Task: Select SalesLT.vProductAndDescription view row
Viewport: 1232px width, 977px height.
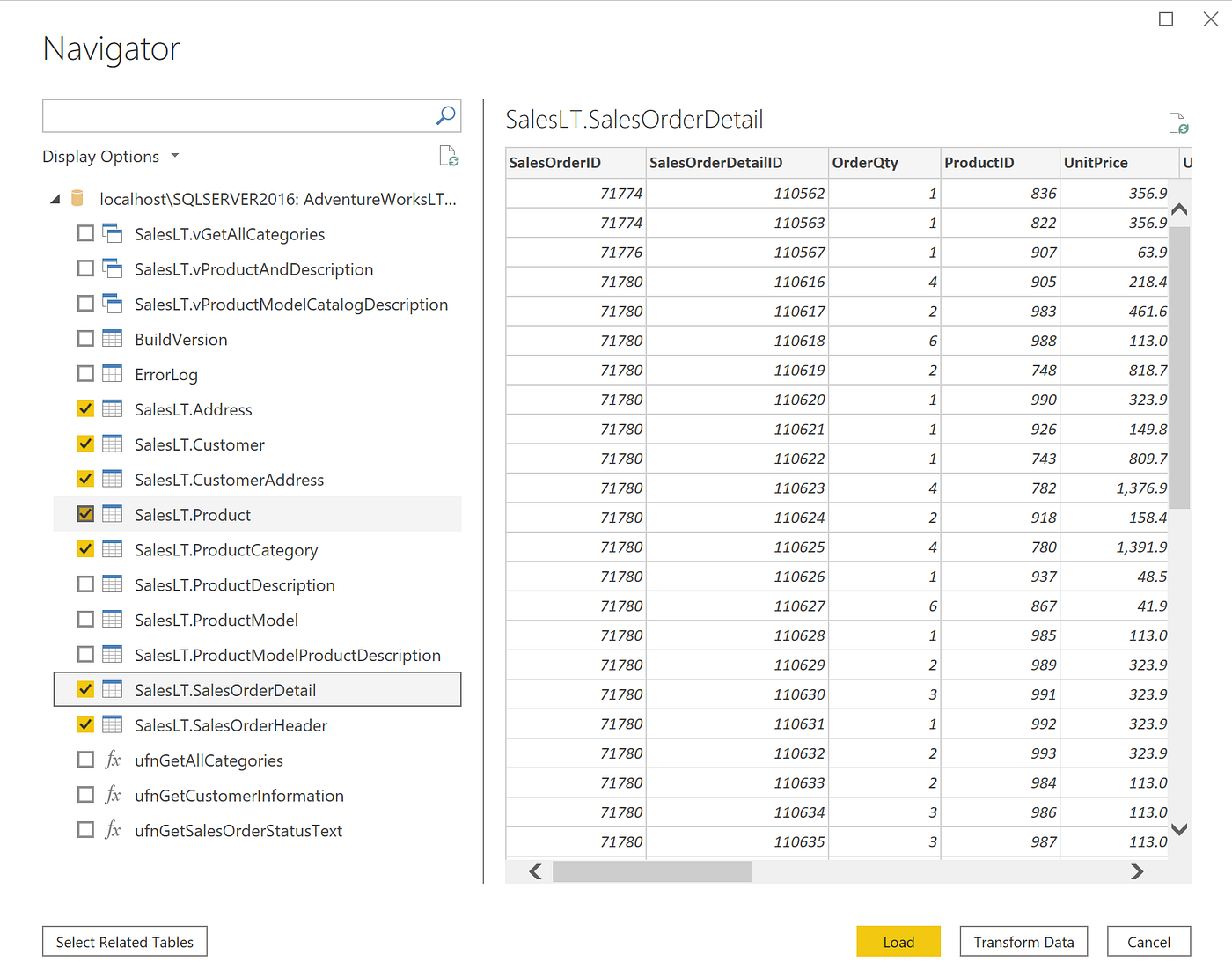Action: coord(257,268)
